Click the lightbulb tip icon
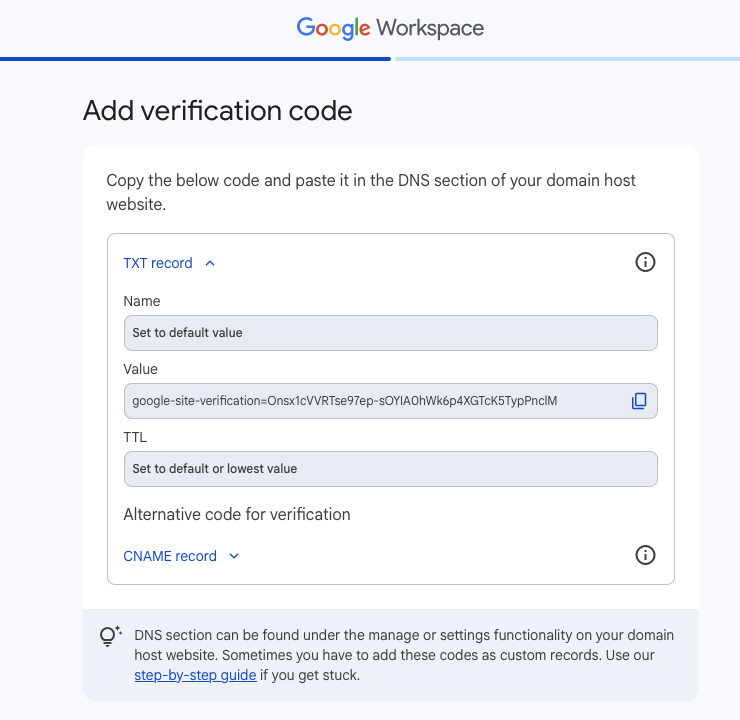Screen dimensions: 740x720 (110, 637)
